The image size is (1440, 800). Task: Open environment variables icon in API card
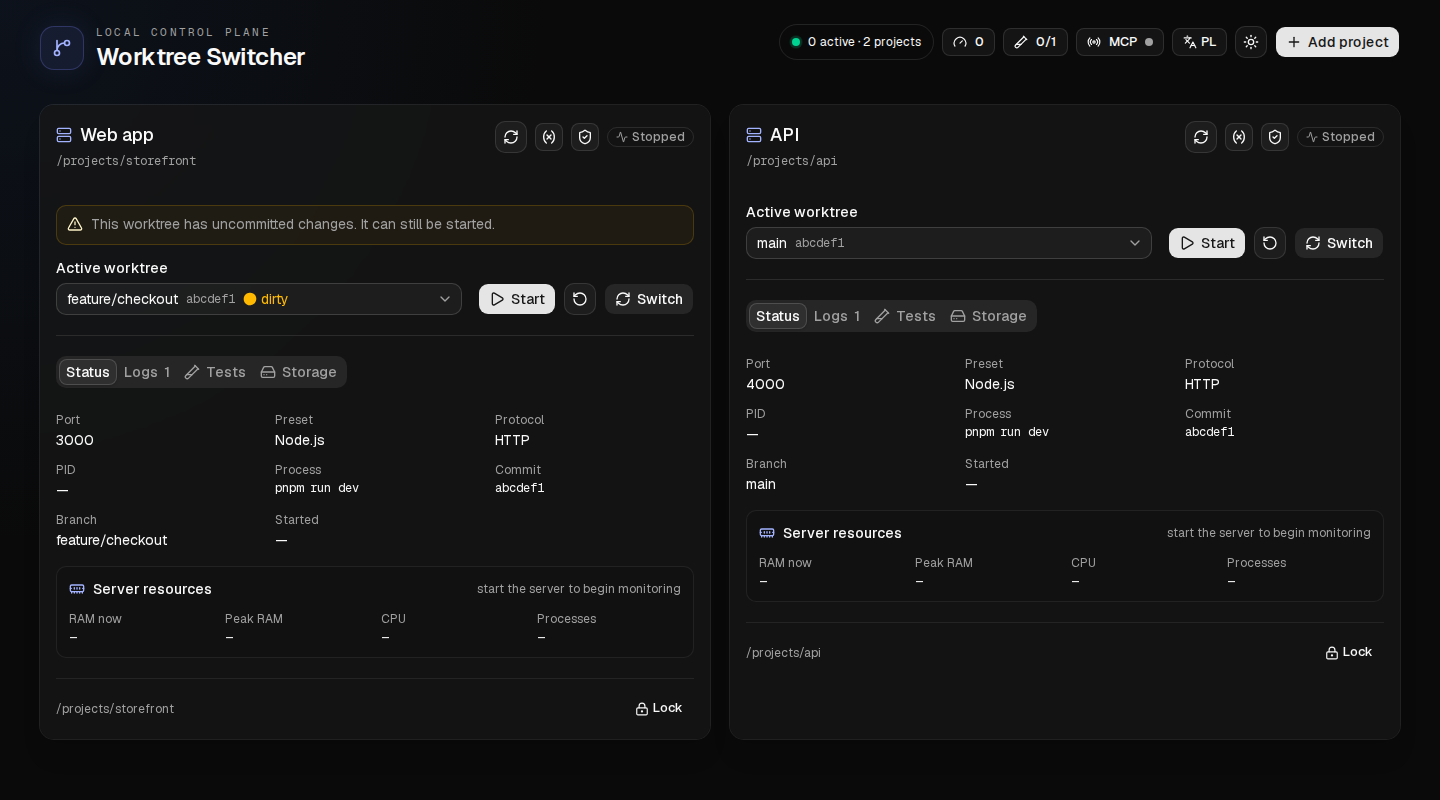(x=1239, y=137)
